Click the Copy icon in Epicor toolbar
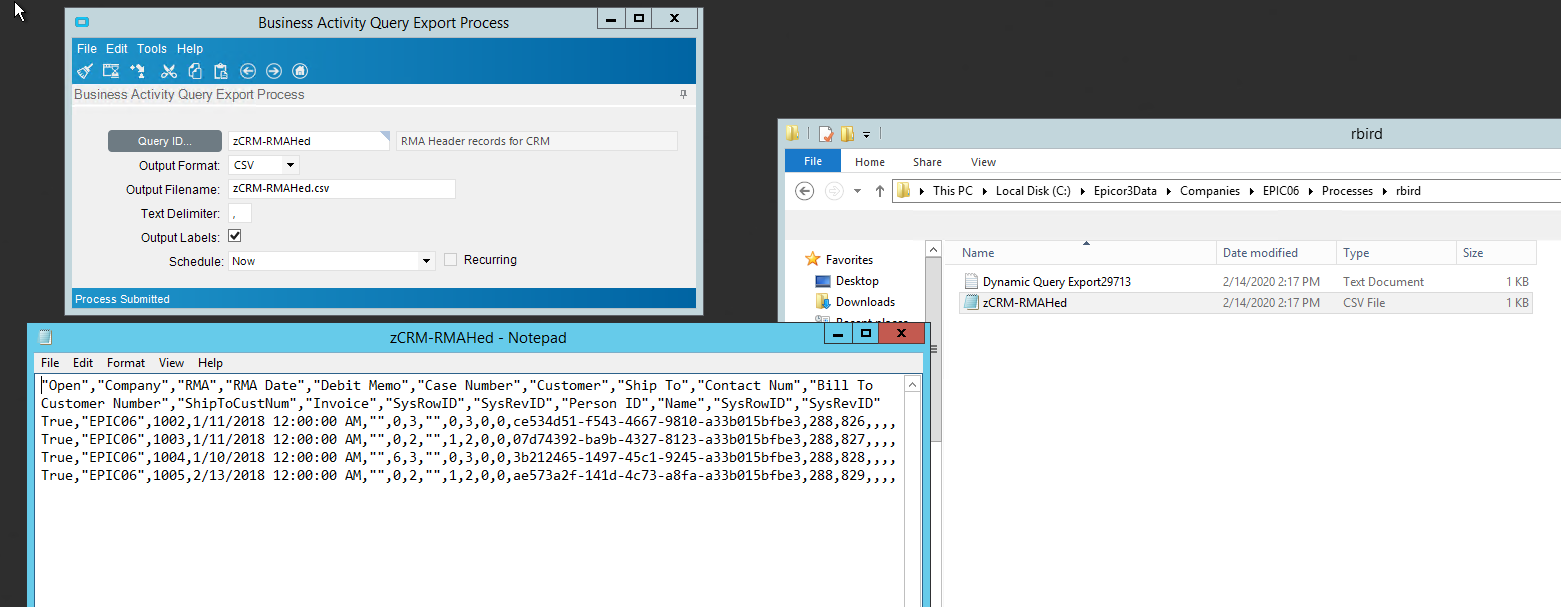This screenshot has width=1561, height=607. pos(195,71)
